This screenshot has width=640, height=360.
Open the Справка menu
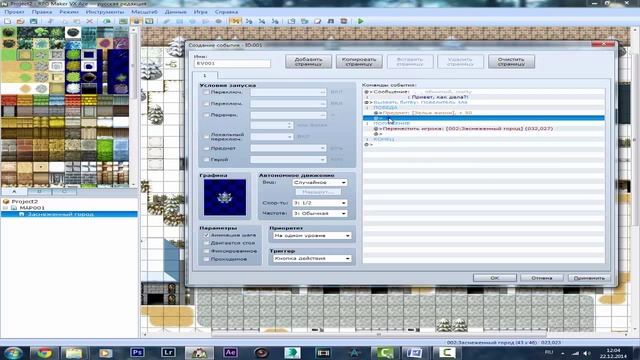(x=226, y=12)
